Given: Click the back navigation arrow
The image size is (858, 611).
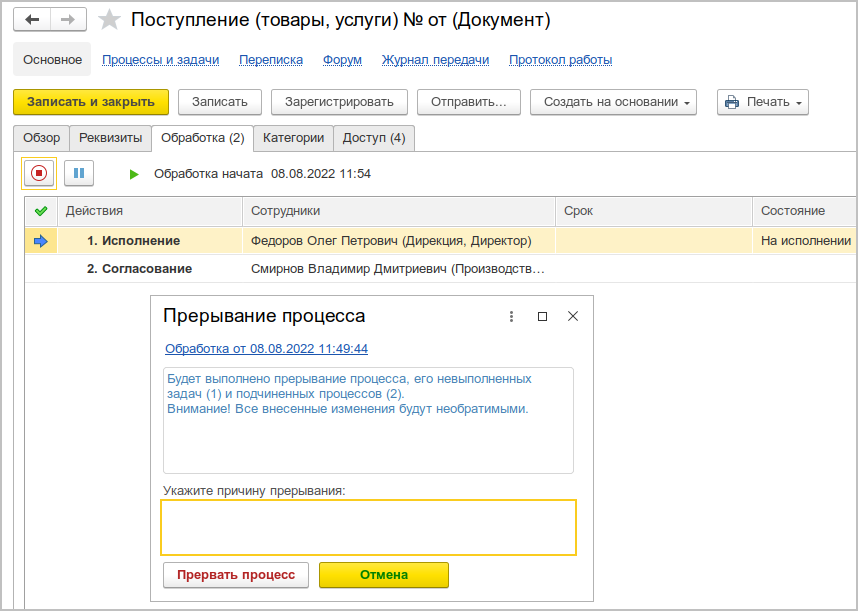Looking at the screenshot, I should 32,20.
